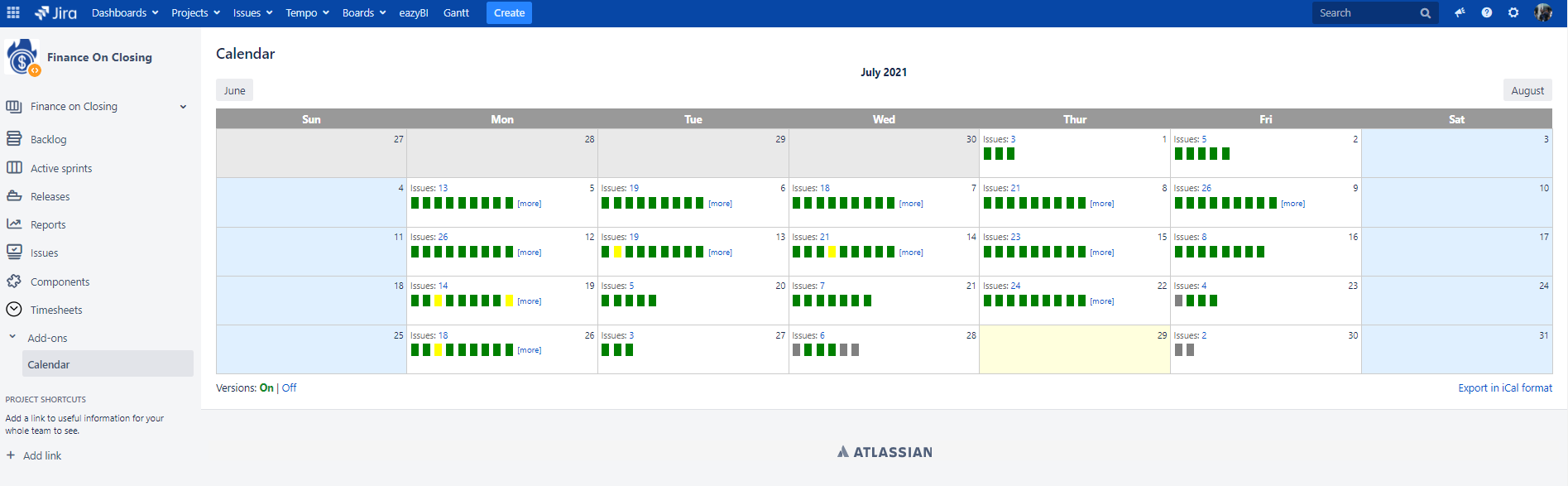Screen dimensions: 1568x486
Task: Open Backlog from the sidebar
Action: [x=48, y=139]
